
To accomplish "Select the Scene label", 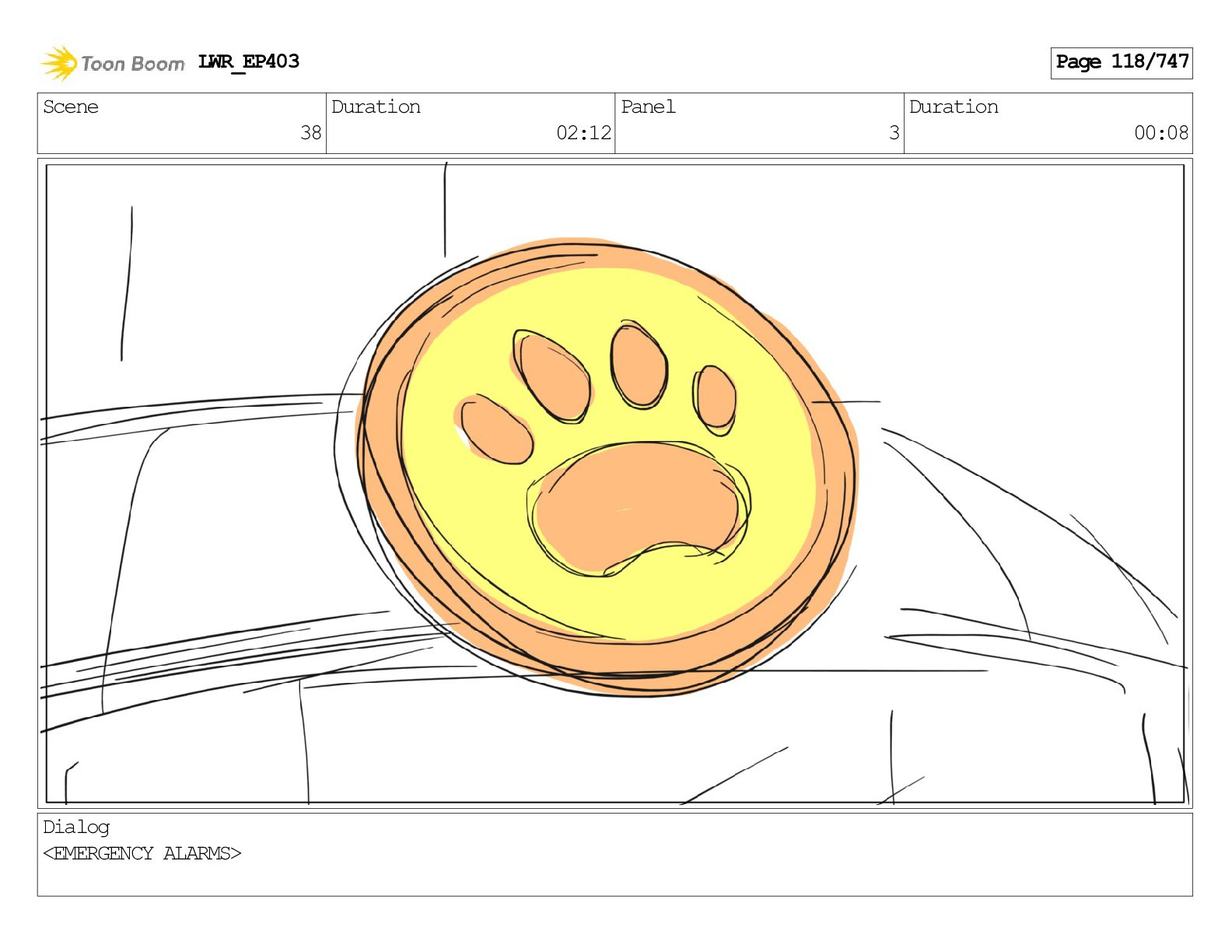I will (x=71, y=107).
